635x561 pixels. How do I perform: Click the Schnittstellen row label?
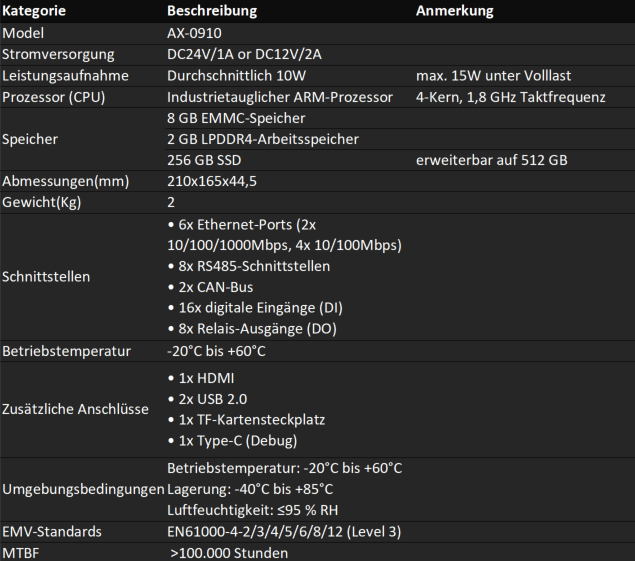tap(46, 277)
